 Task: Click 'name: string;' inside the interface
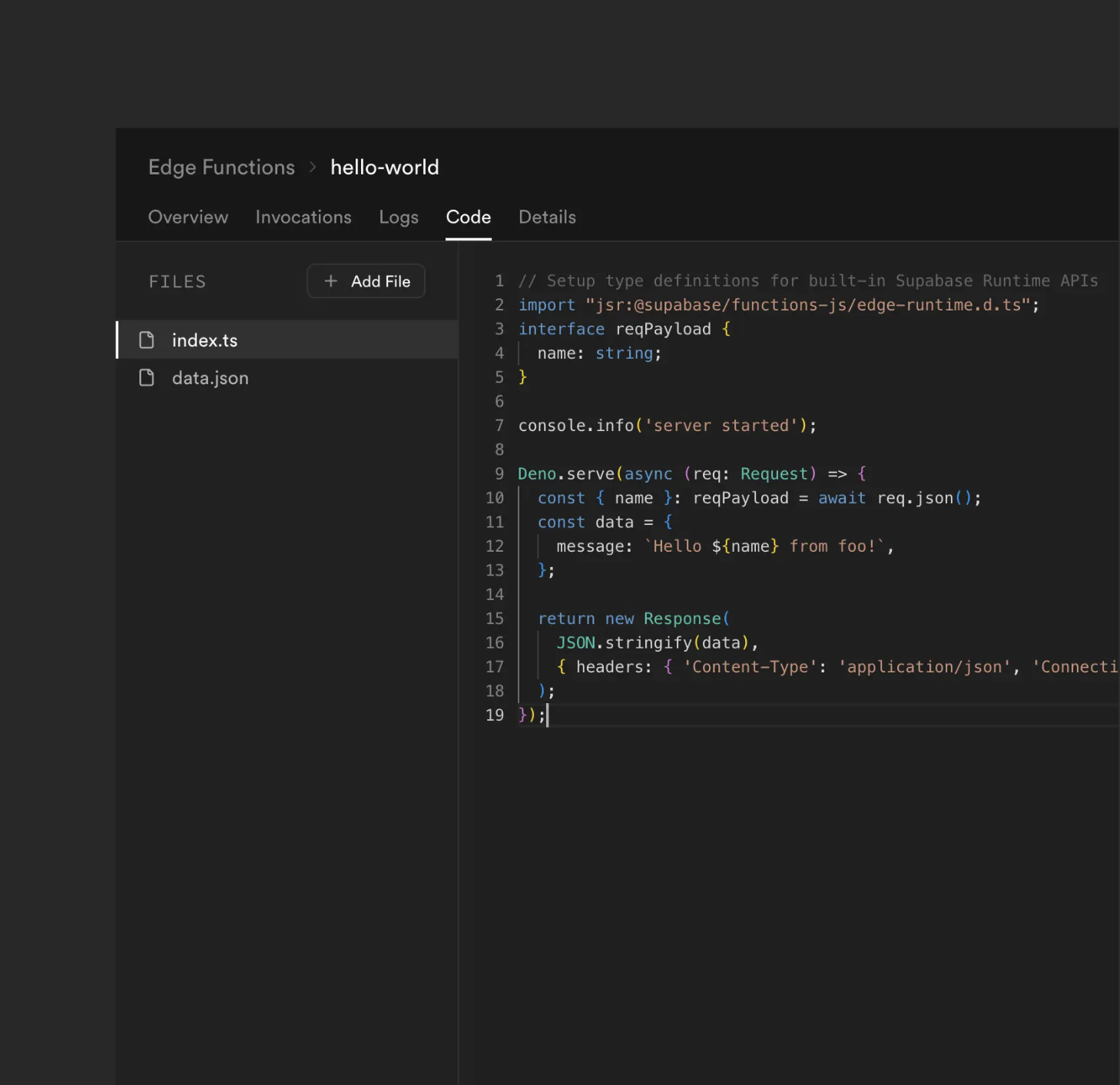599,353
